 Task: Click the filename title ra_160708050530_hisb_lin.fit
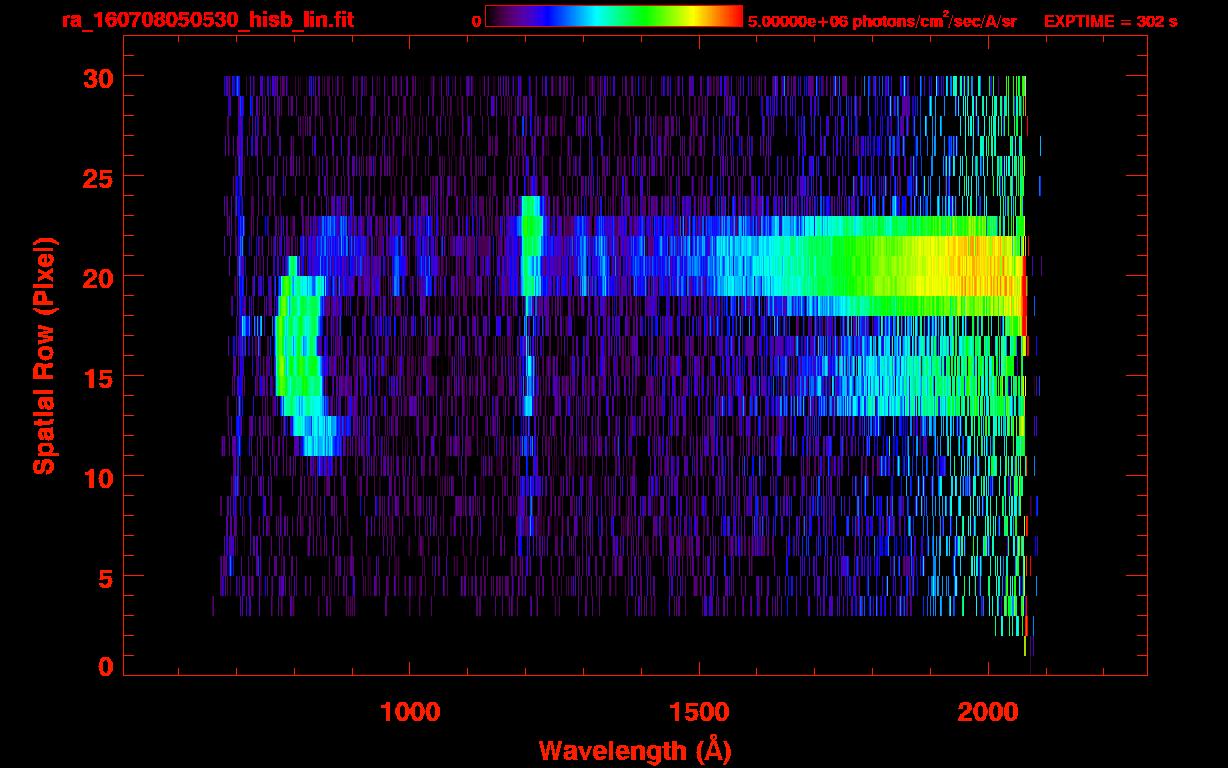pos(207,20)
